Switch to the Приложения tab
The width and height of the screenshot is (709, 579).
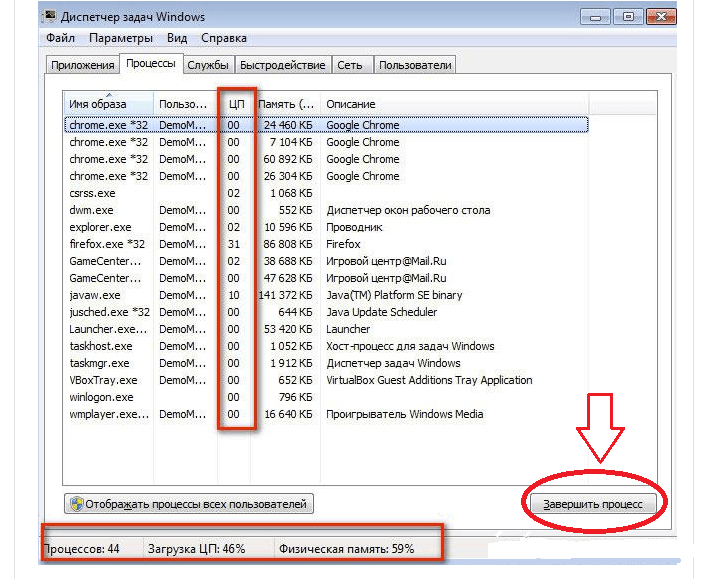click(x=82, y=65)
